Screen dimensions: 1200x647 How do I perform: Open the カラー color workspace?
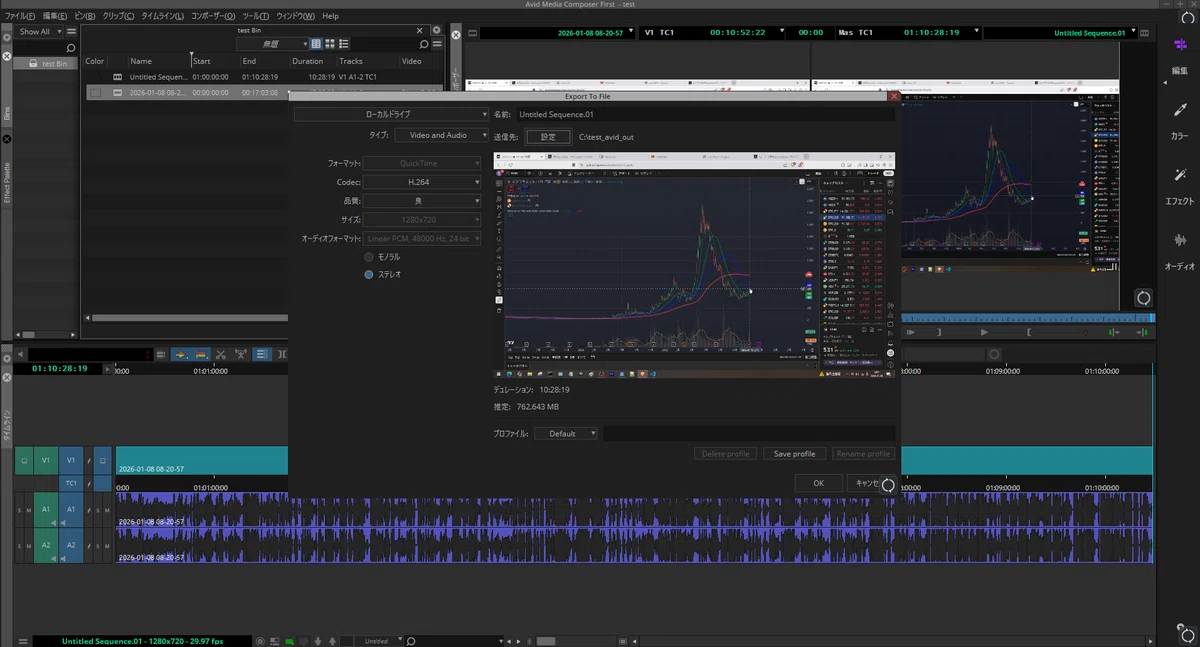pos(1179,120)
